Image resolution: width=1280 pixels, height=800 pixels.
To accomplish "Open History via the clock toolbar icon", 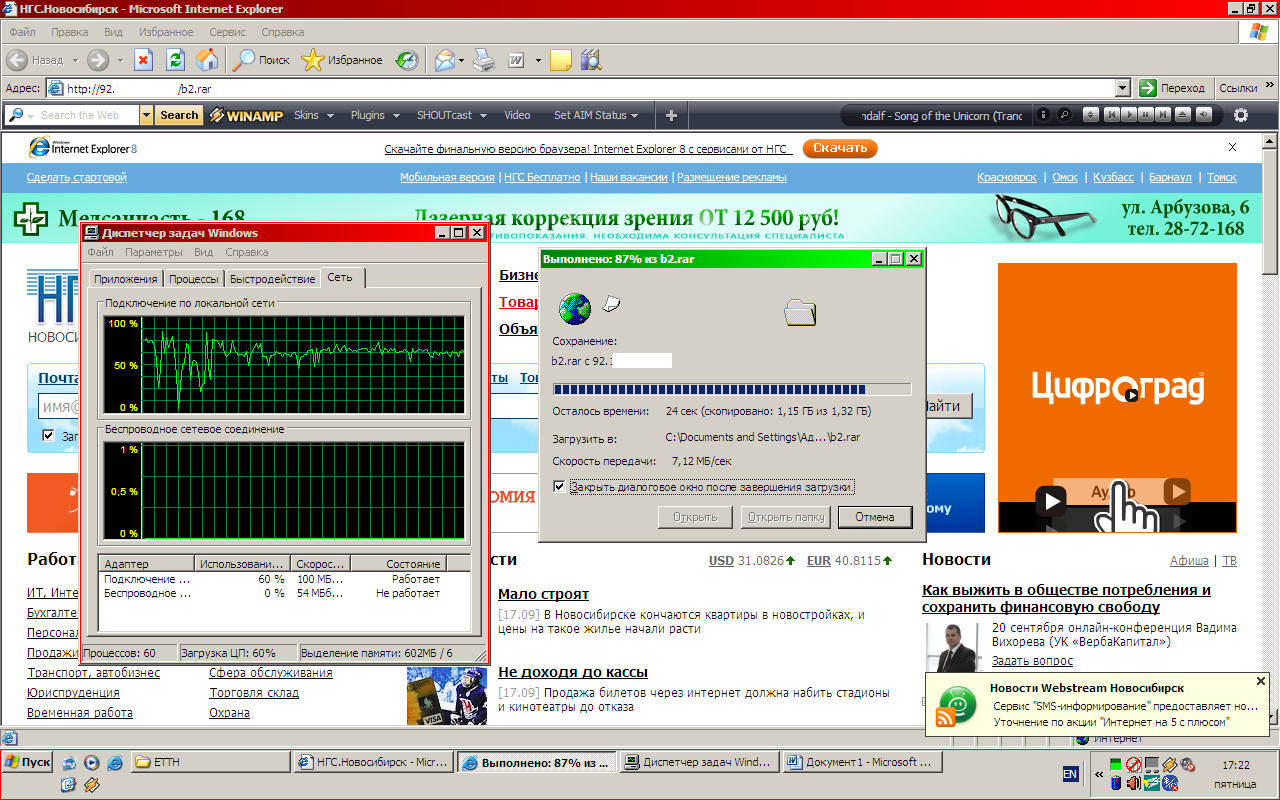I will [407, 60].
